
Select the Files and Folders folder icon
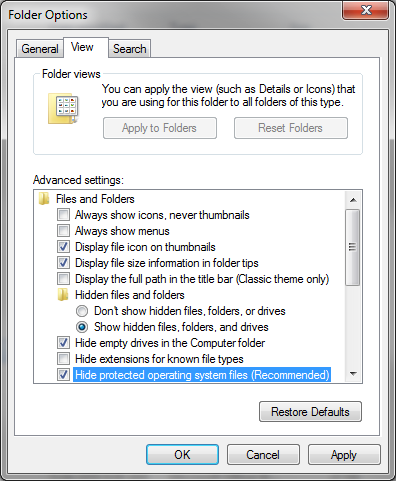coord(44,199)
